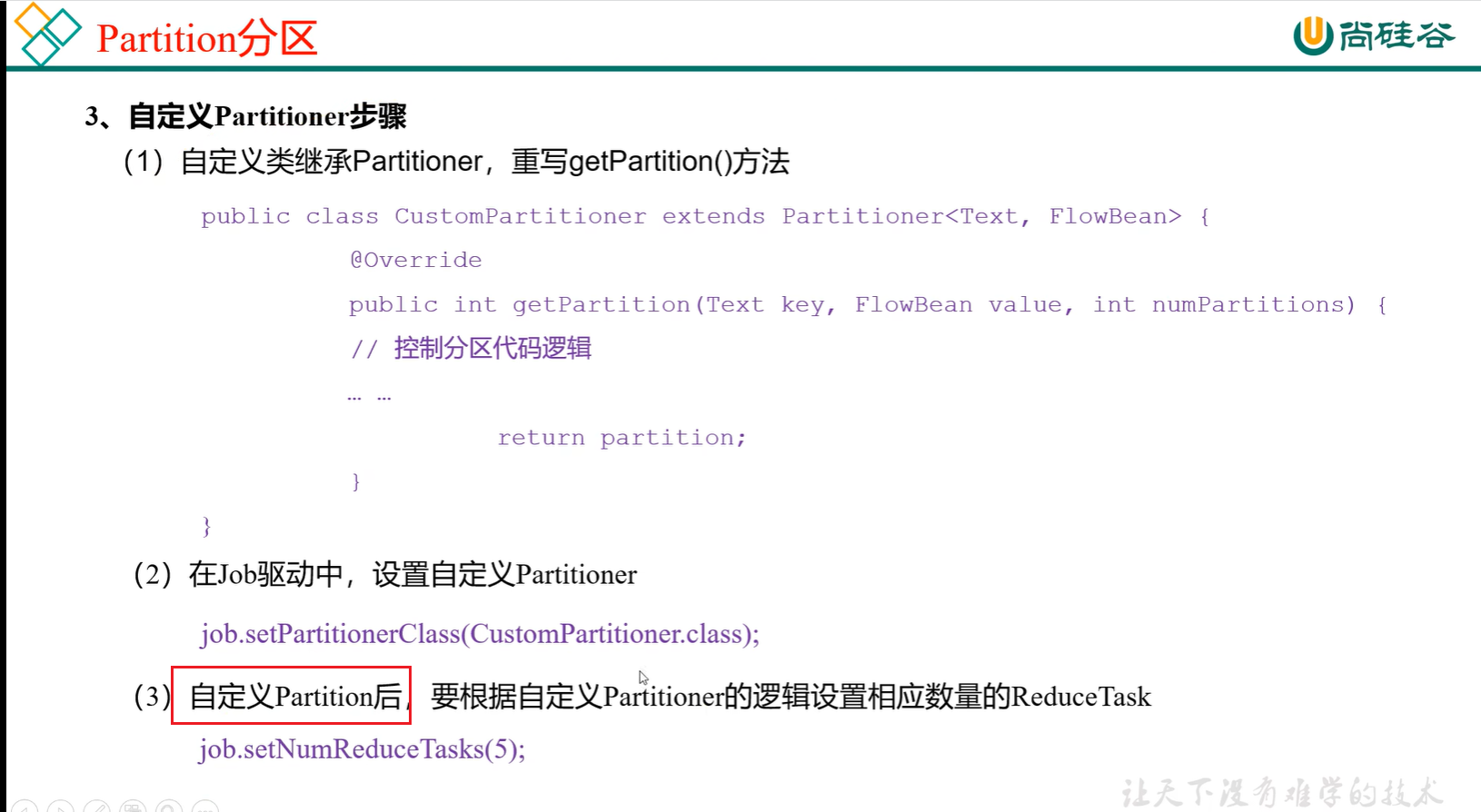Activate the slideshow zoom magnifier
Image resolution: width=1481 pixels, height=812 pixels.
pyautogui.click(x=169, y=807)
